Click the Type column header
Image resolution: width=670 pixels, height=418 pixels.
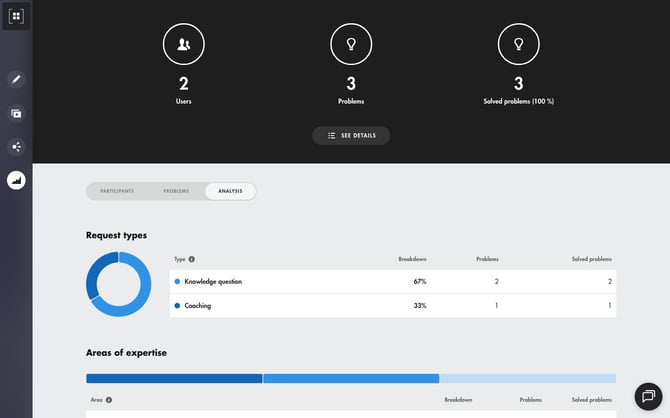(179, 259)
